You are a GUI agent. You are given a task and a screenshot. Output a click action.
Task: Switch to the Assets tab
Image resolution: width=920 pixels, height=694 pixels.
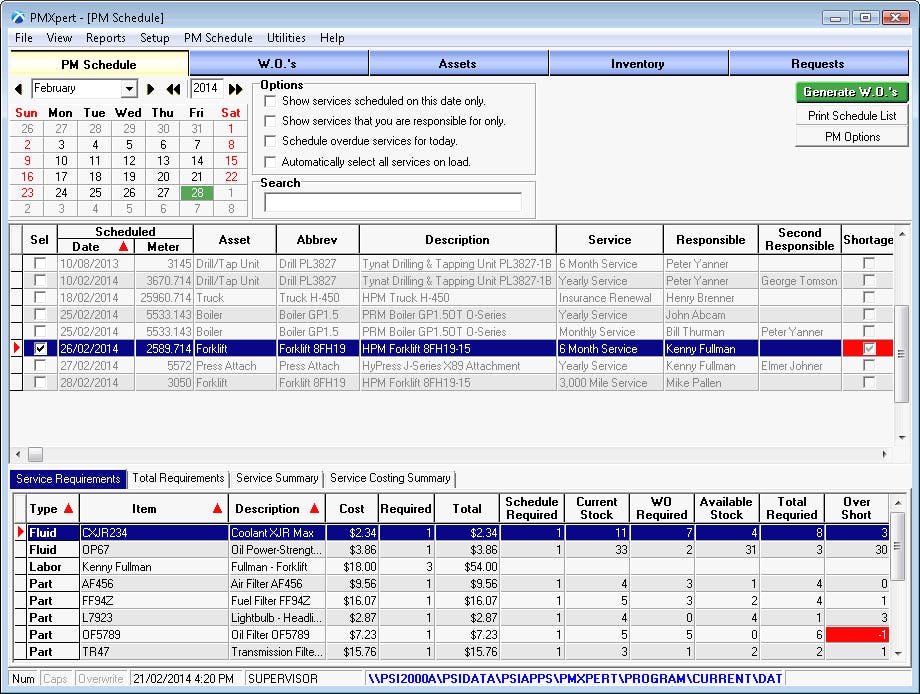pyautogui.click(x=458, y=63)
